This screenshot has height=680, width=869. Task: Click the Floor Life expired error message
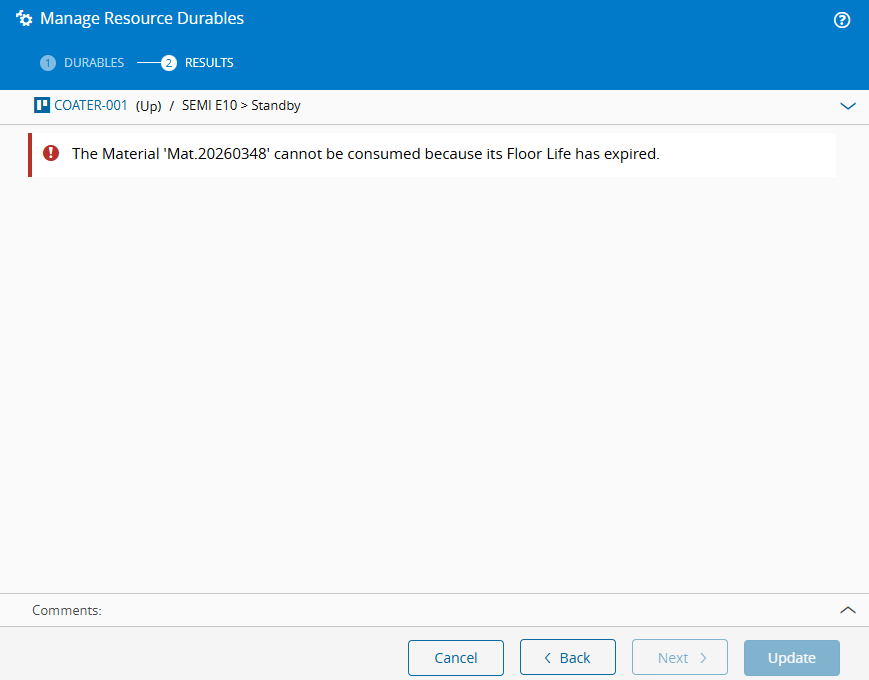coord(365,154)
